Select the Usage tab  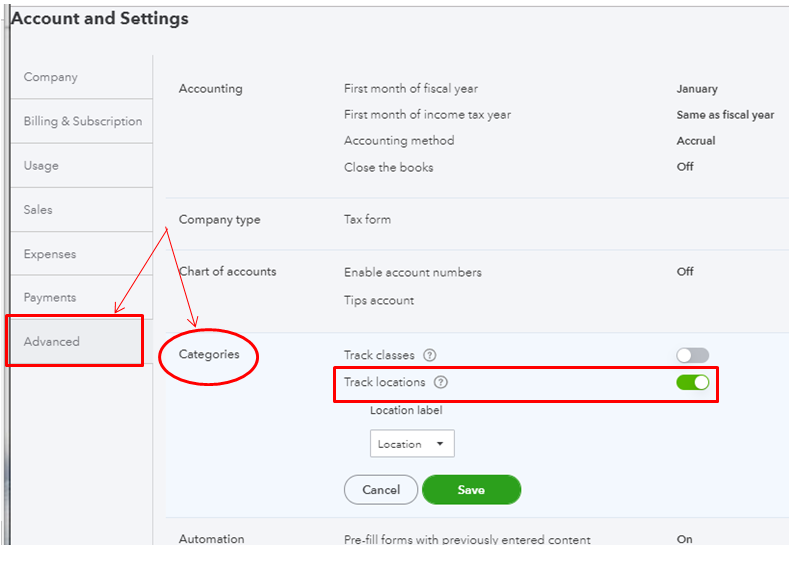pos(41,165)
